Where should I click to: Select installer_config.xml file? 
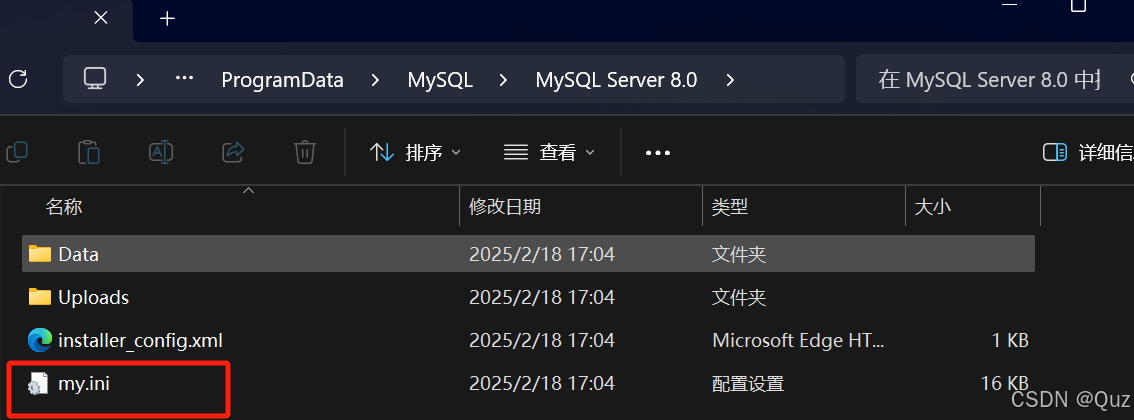(140, 340)
